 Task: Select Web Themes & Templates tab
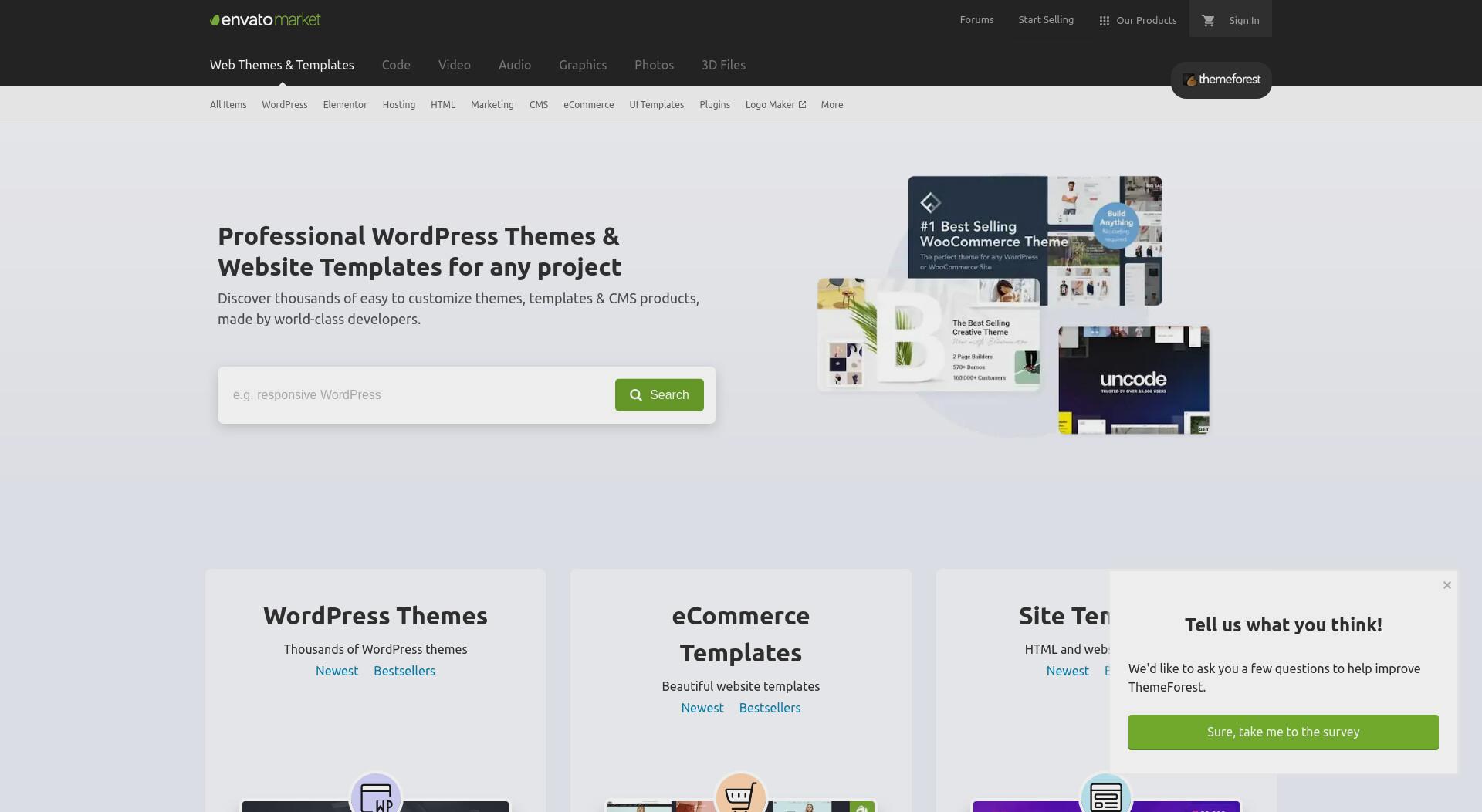click(x=282, y=65)
